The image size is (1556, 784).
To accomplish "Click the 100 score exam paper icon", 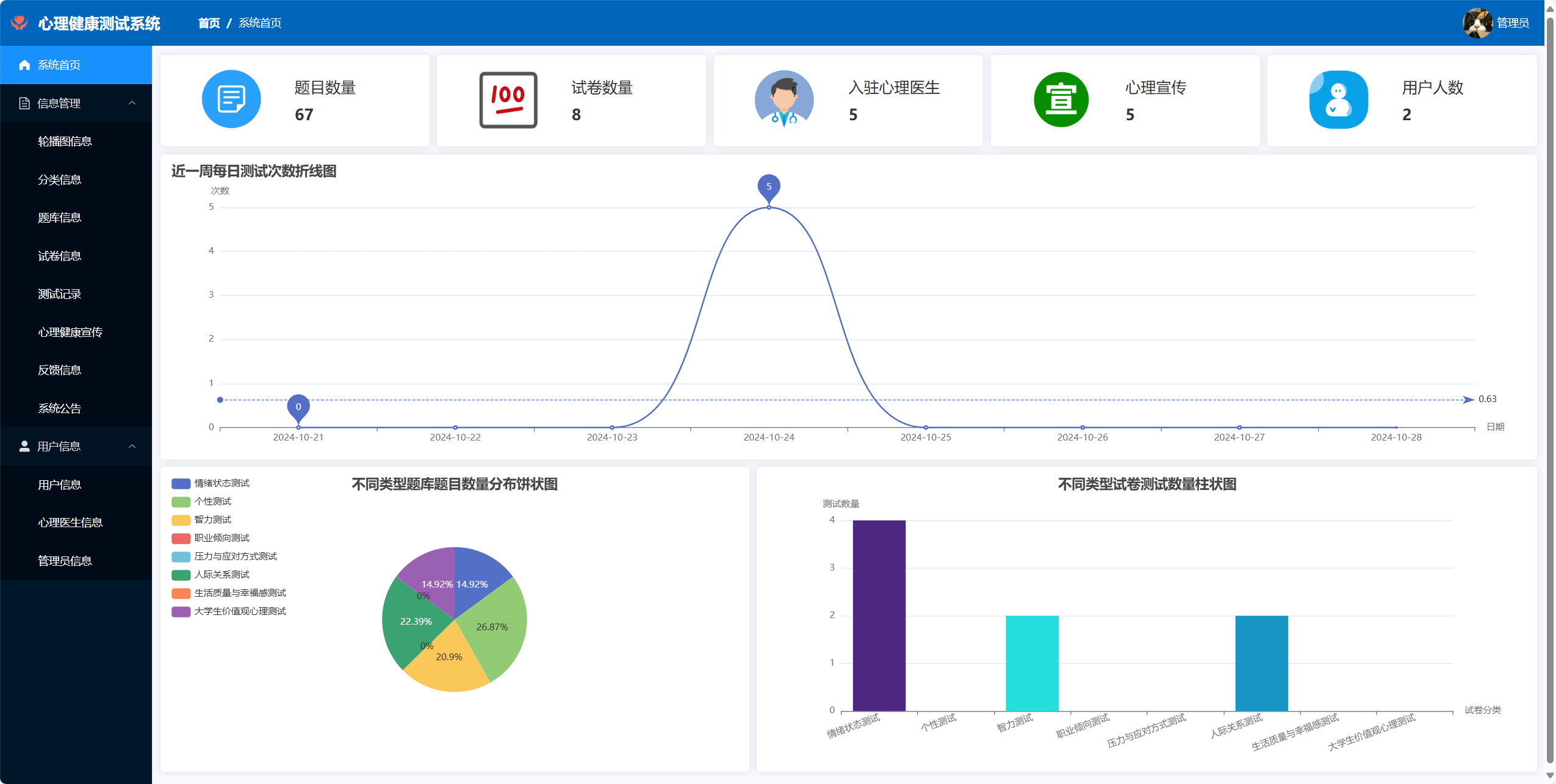I will point(508,99).
